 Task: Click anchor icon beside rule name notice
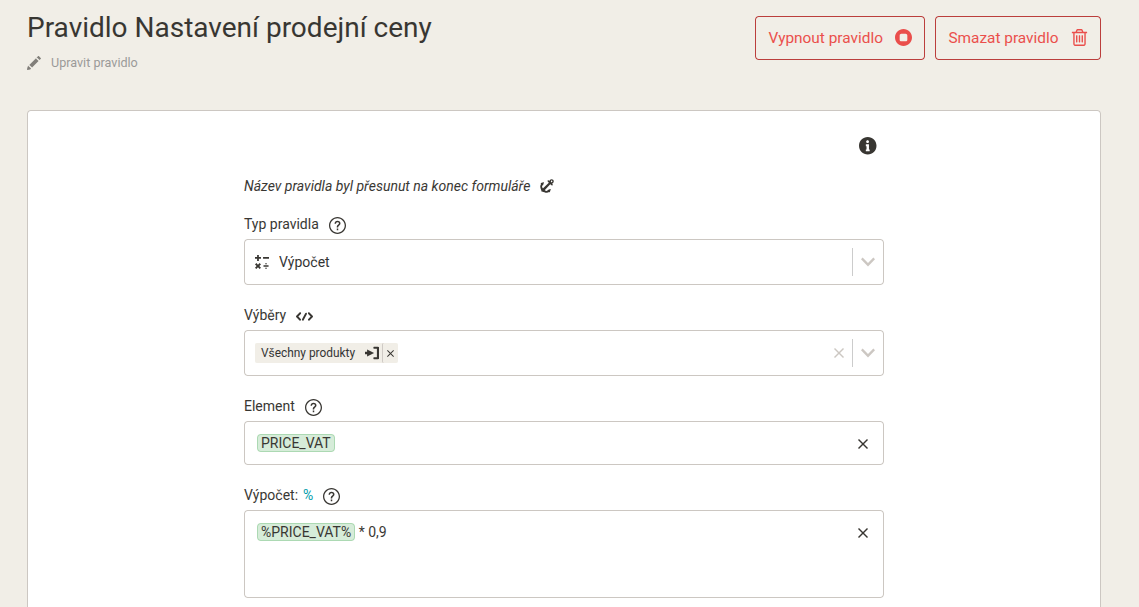[x=547, y=186]
